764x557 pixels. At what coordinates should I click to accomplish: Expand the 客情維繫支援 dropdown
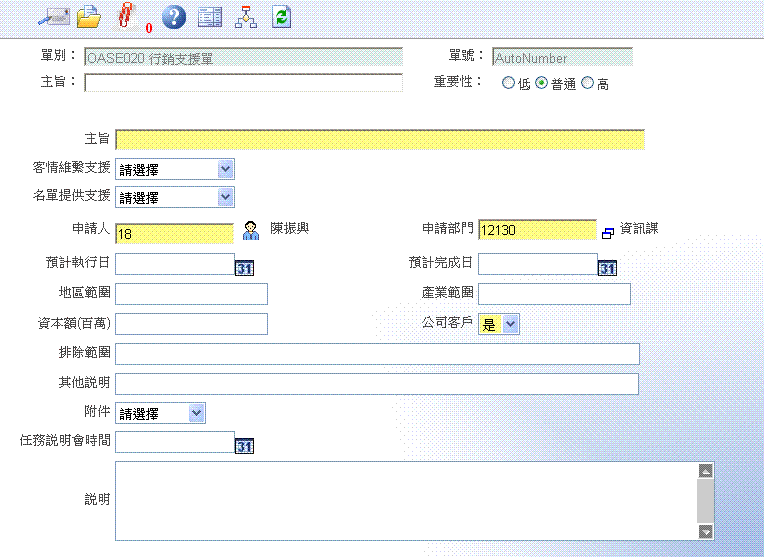coord(225,169)
